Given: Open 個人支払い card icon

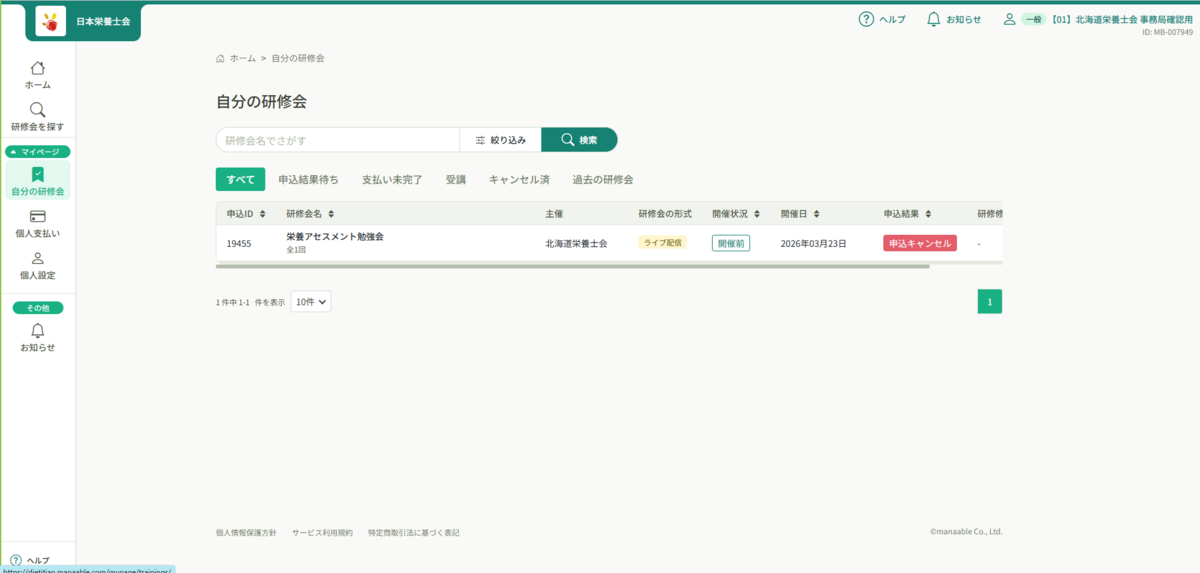Looking at the screenshot, I should pyautogui.click(x=37, y=217).
